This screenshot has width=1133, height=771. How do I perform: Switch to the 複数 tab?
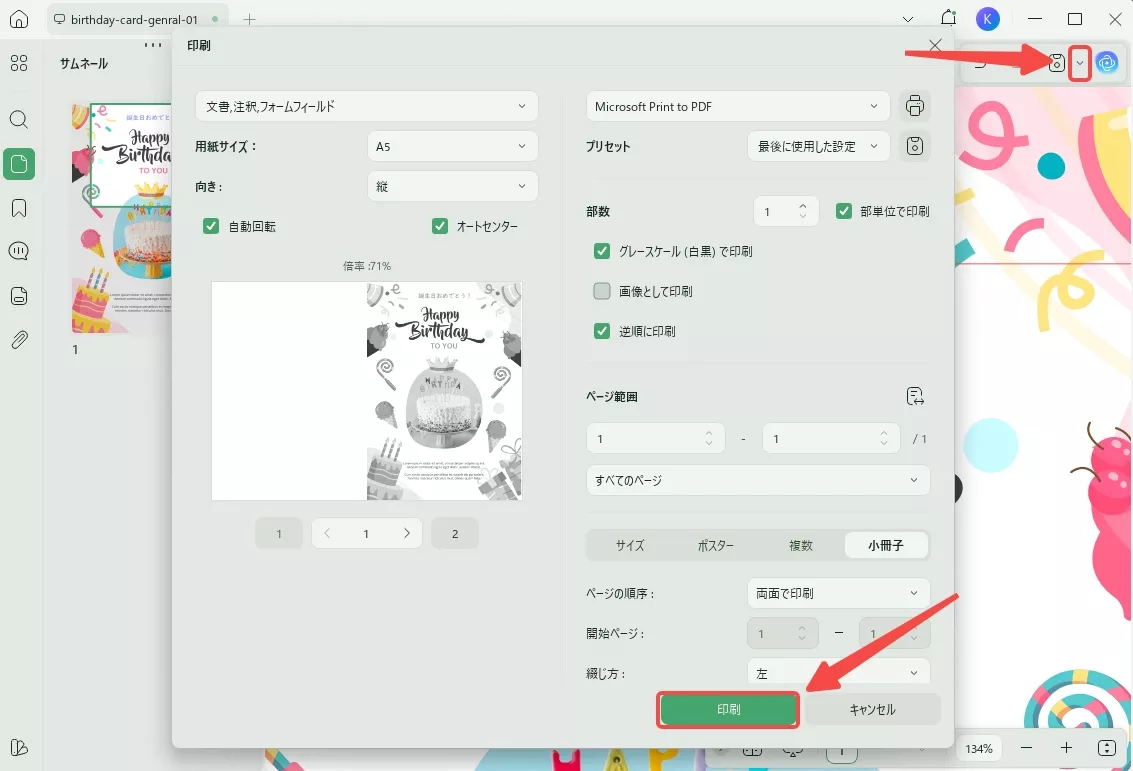[x=801, y=545]
